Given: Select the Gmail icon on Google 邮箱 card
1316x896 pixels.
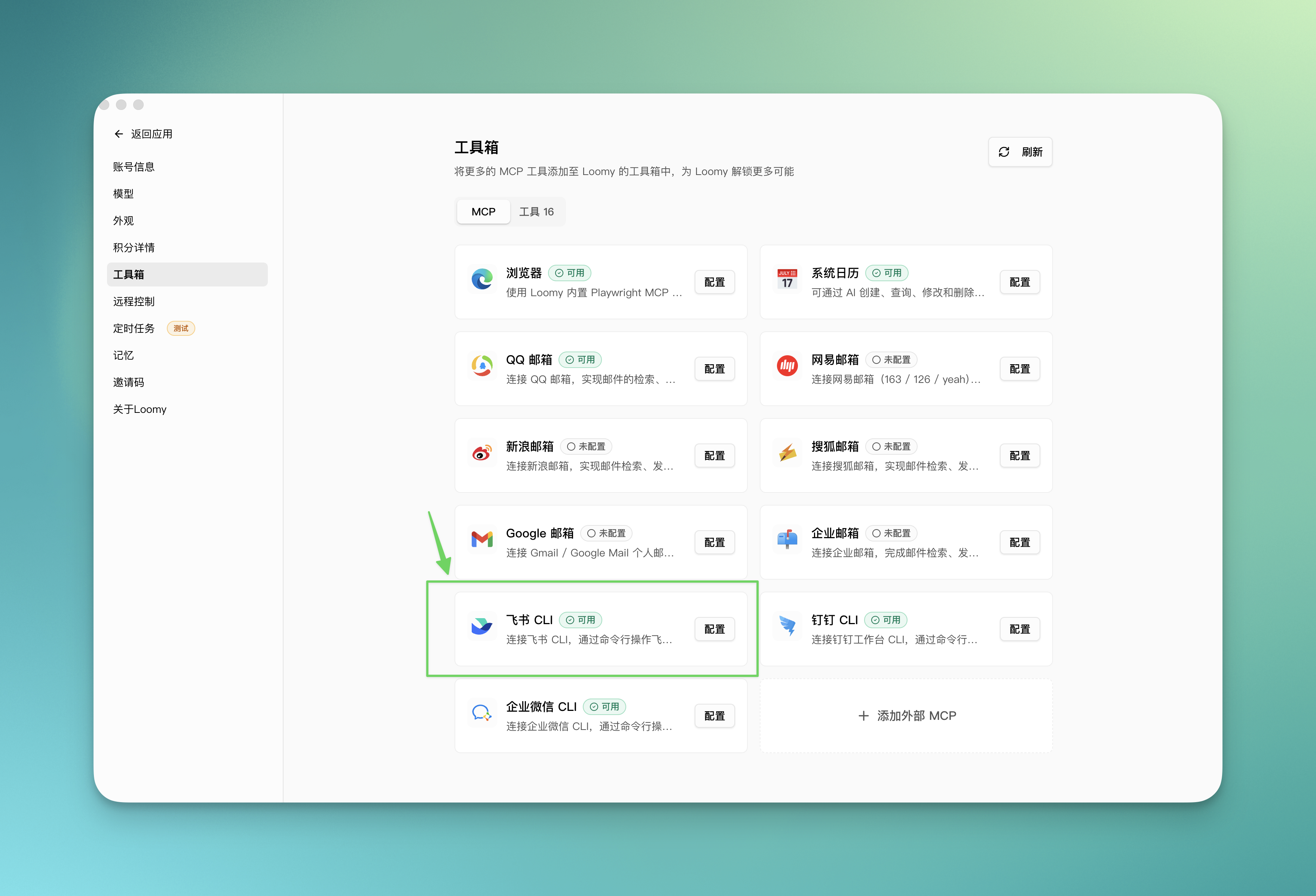Looking at the screenshot, I should tap(482, 539).
